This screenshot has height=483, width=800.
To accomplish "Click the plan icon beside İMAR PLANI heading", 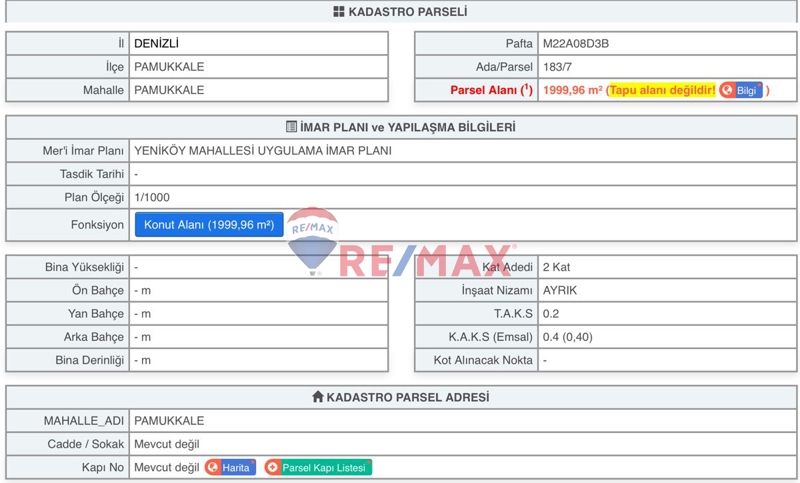I will tap(291, 128).
